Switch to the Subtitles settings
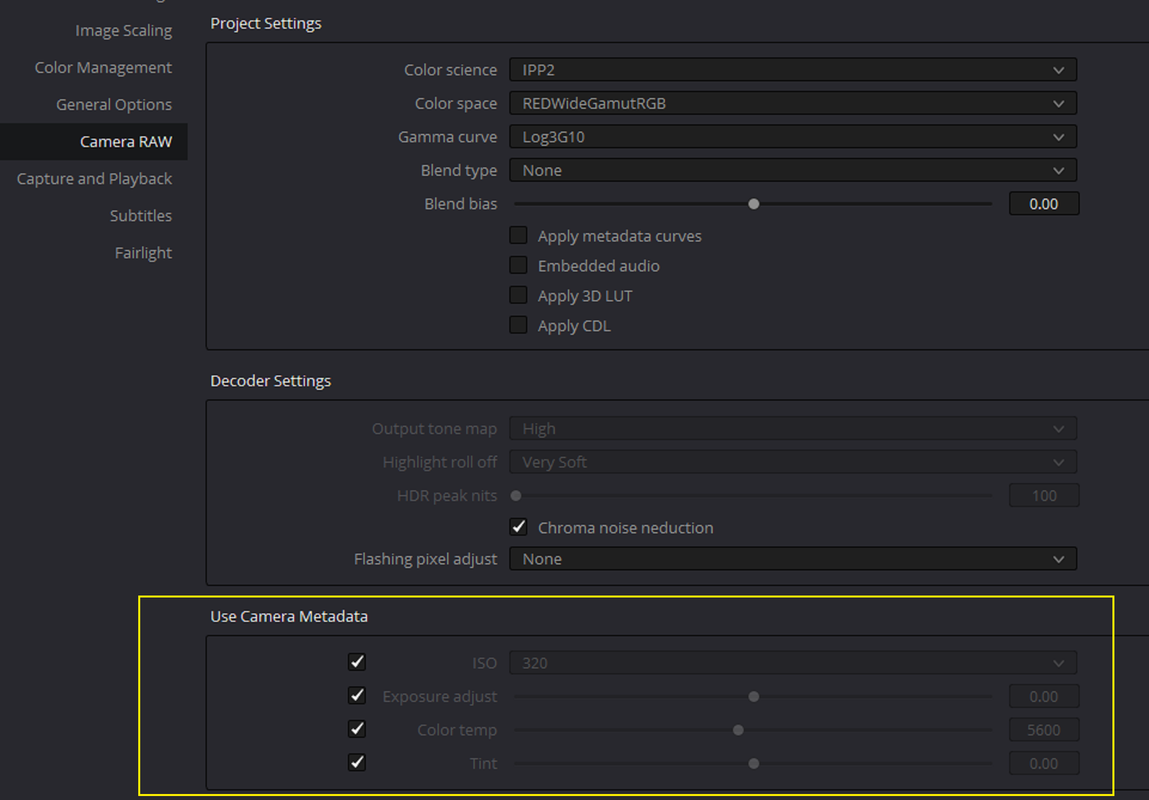The image size is (1149, 800). pos(141,215)
